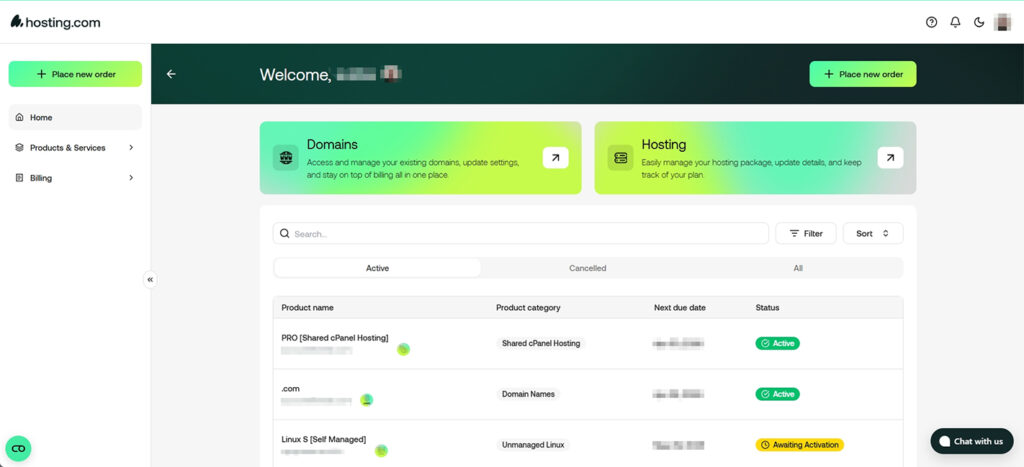Open Linux S [Self Managed] product
Image resolution: width=1024 pixels, height=467 pixels.
(x=324, y=440)
